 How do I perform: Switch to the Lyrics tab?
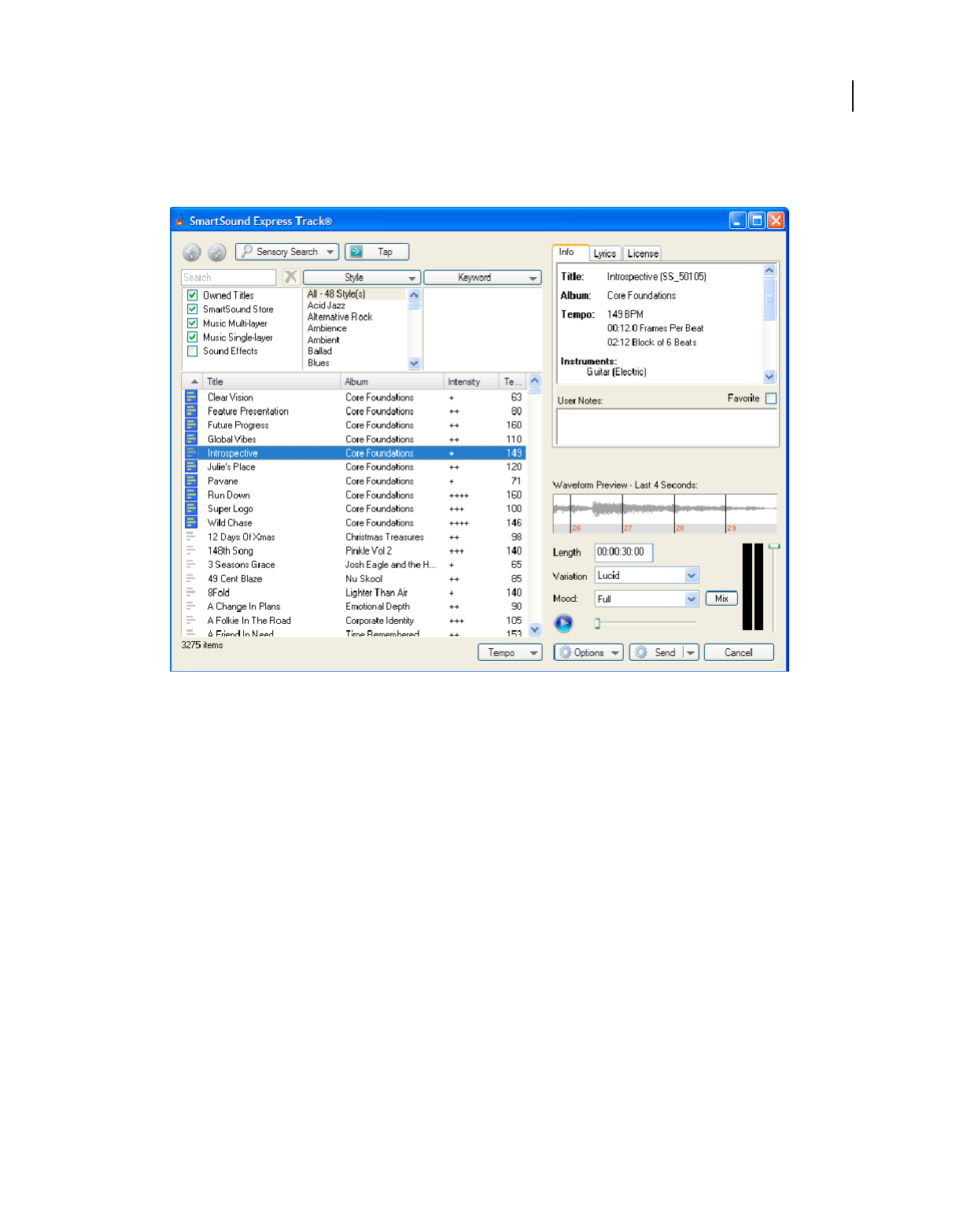point(605,253)
